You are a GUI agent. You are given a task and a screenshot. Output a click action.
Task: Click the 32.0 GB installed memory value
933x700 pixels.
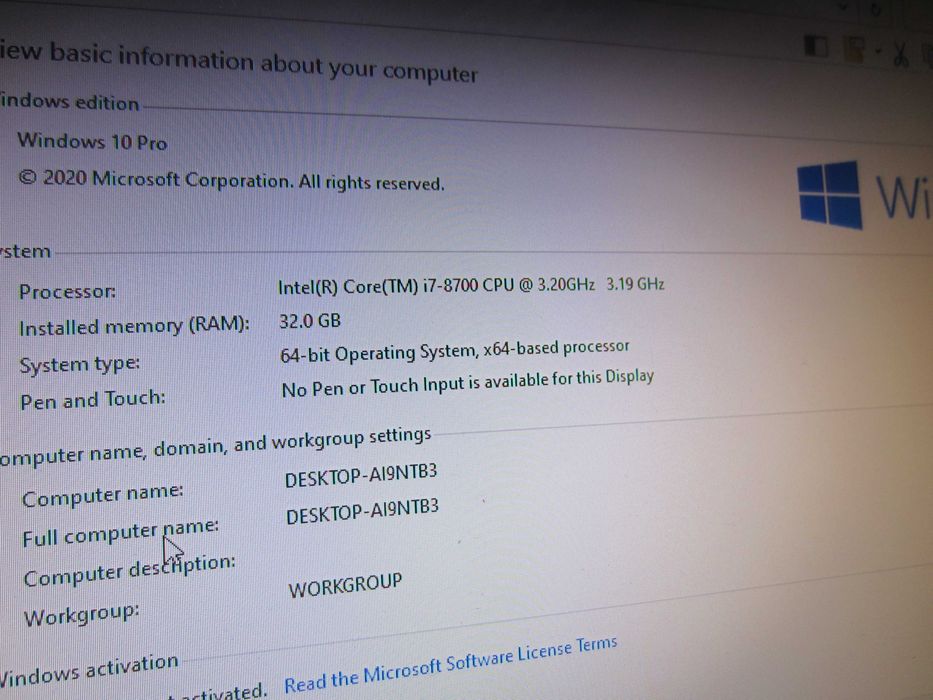click(x=310, y=321)
